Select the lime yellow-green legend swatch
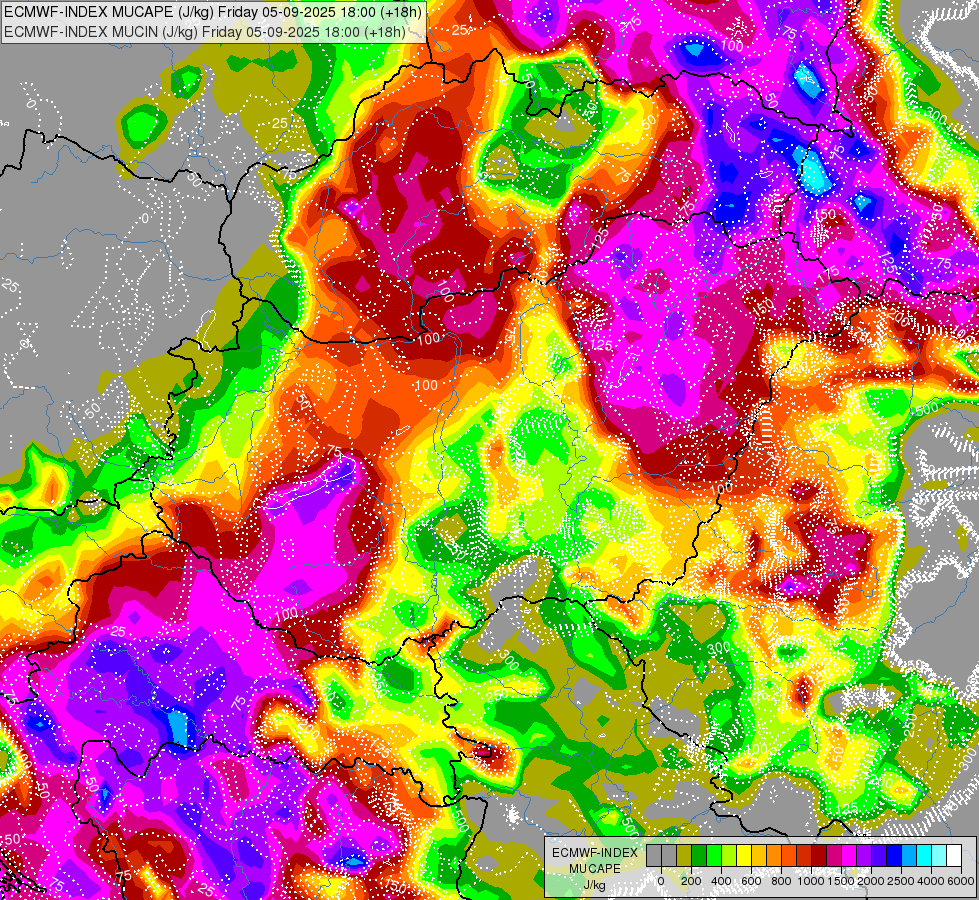 tap(729, 855)
